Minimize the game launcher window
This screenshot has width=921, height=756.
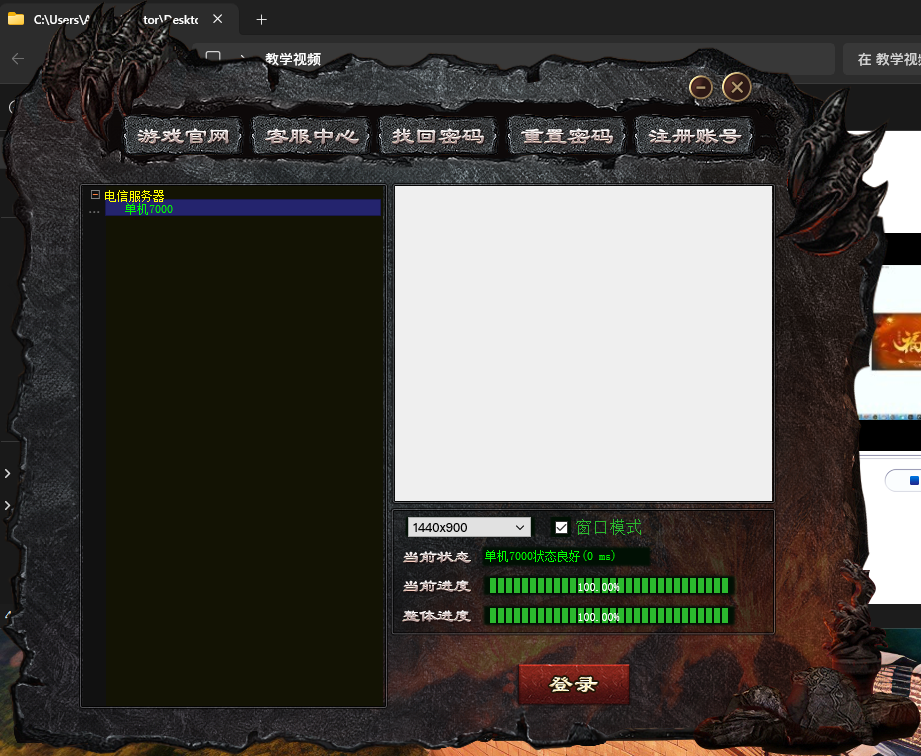[701, 88]
